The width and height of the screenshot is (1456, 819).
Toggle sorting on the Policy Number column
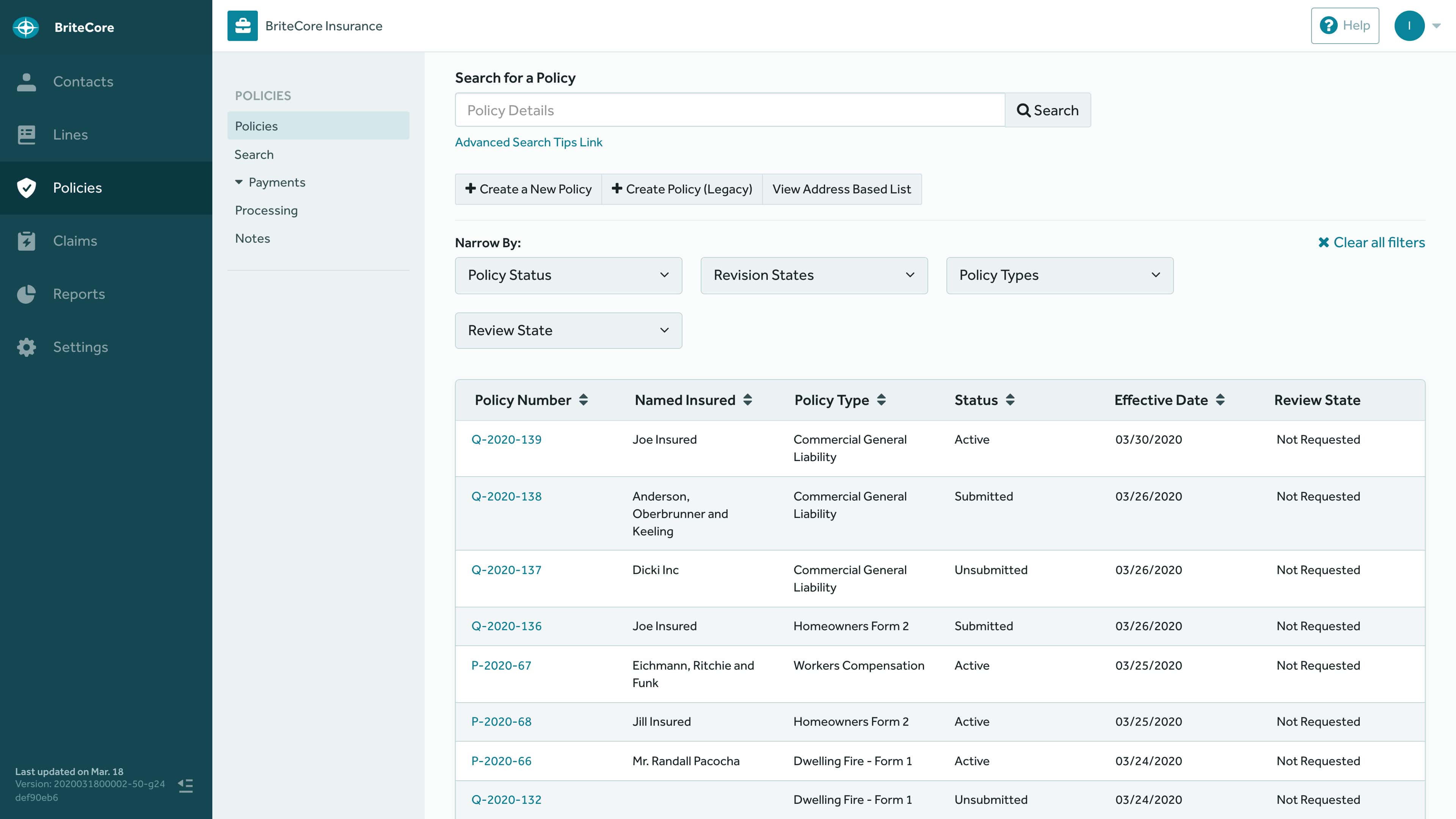583,400
